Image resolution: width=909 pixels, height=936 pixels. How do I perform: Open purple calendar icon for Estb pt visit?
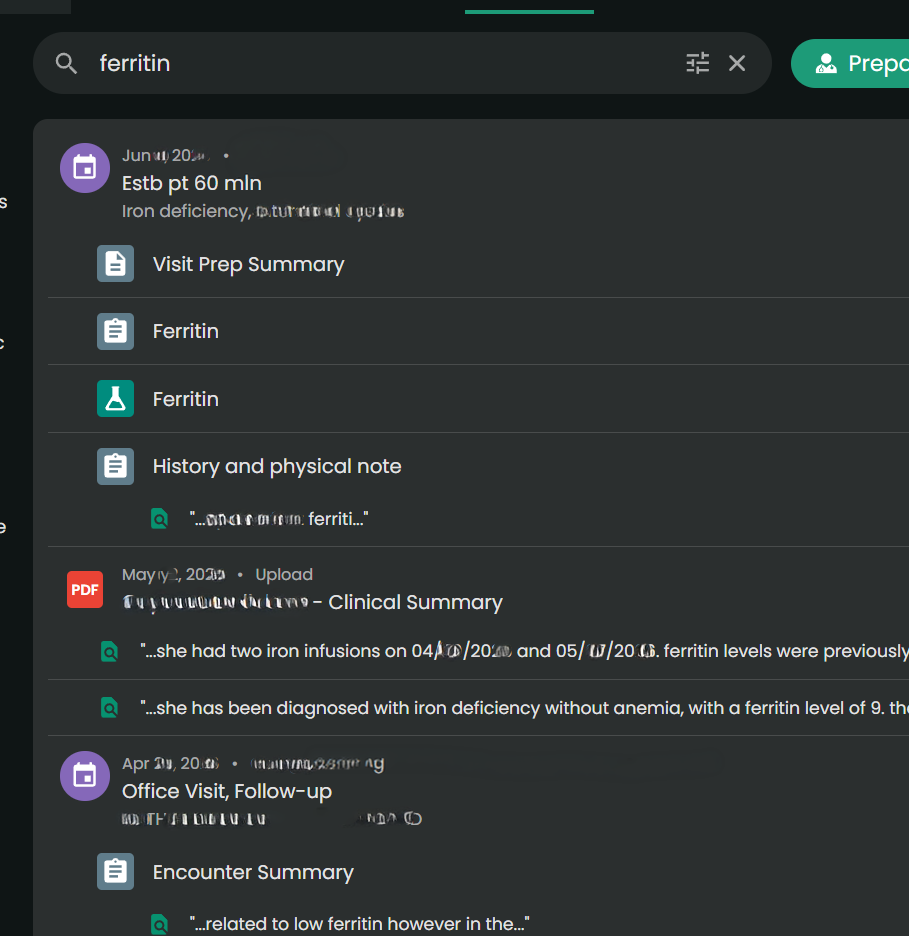coord(85,168)
